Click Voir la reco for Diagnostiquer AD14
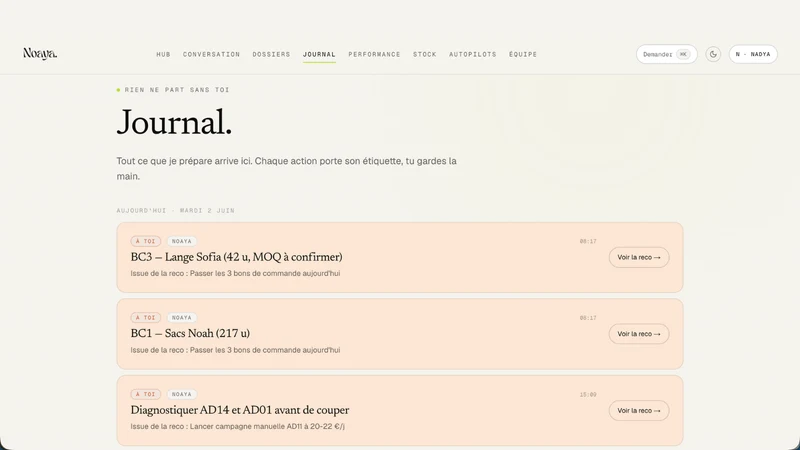Viewport: 800px width, 450px height. pos(639,410)
